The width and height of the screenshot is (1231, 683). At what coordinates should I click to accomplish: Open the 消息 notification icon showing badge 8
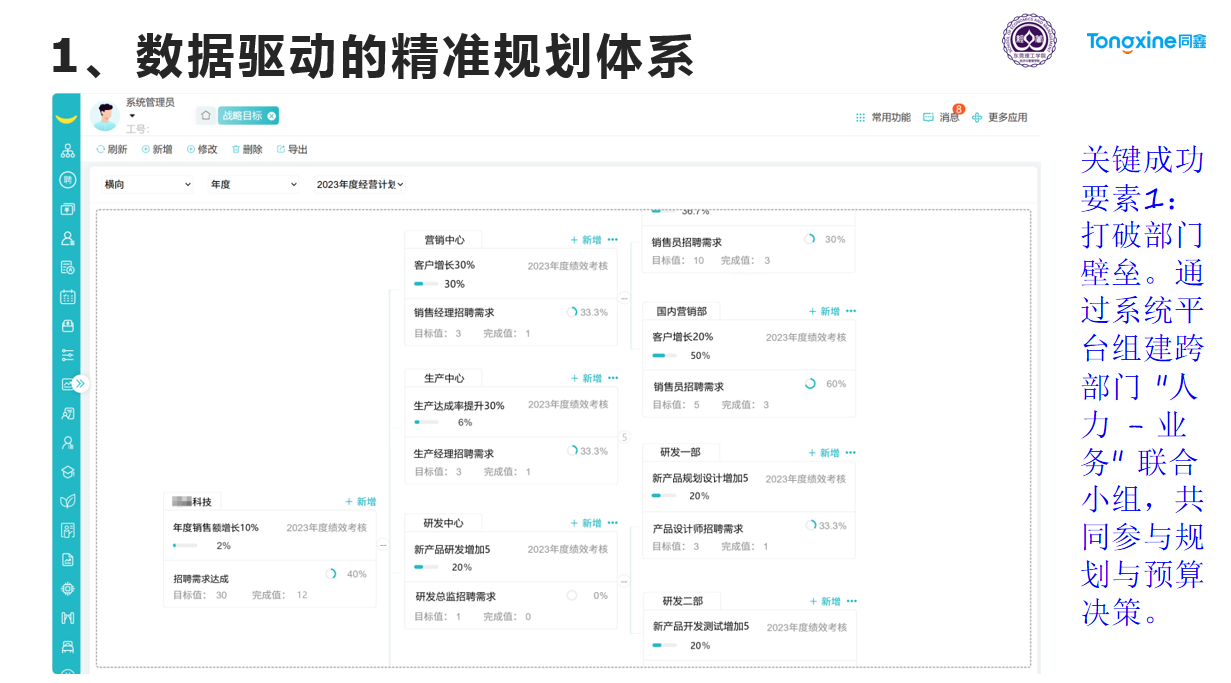928,117
